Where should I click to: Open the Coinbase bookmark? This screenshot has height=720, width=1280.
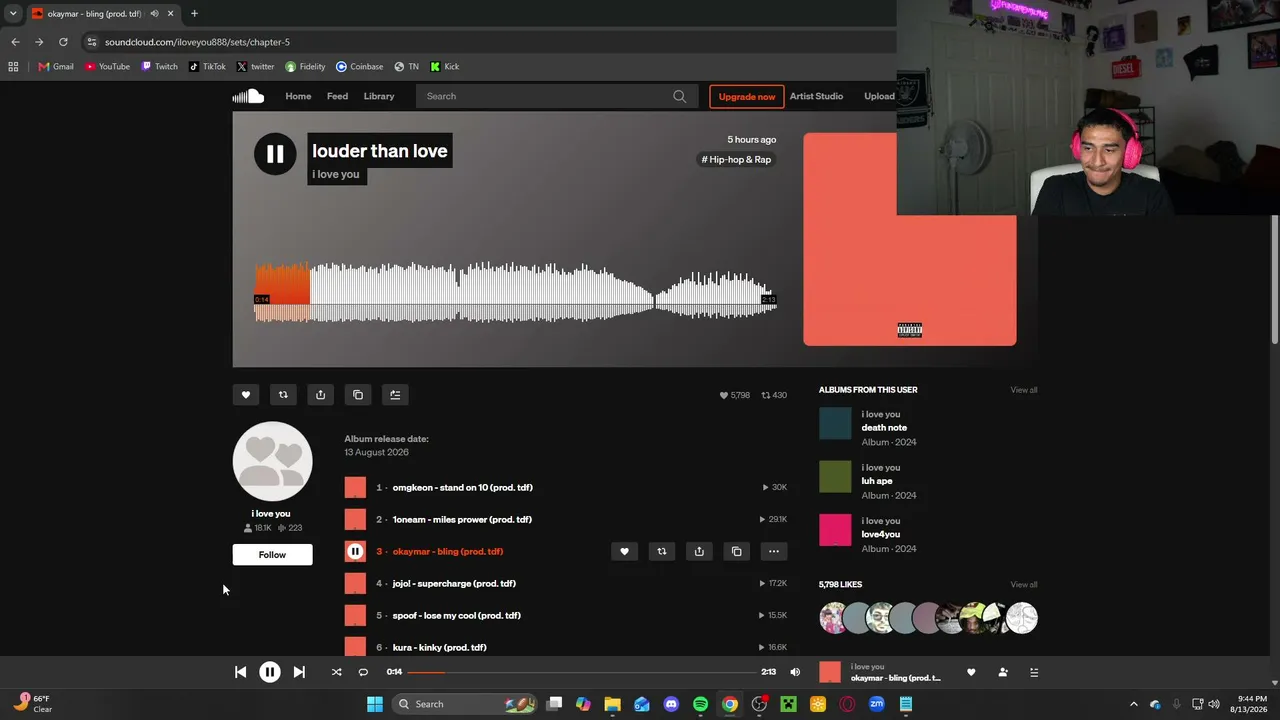(360, 67)
